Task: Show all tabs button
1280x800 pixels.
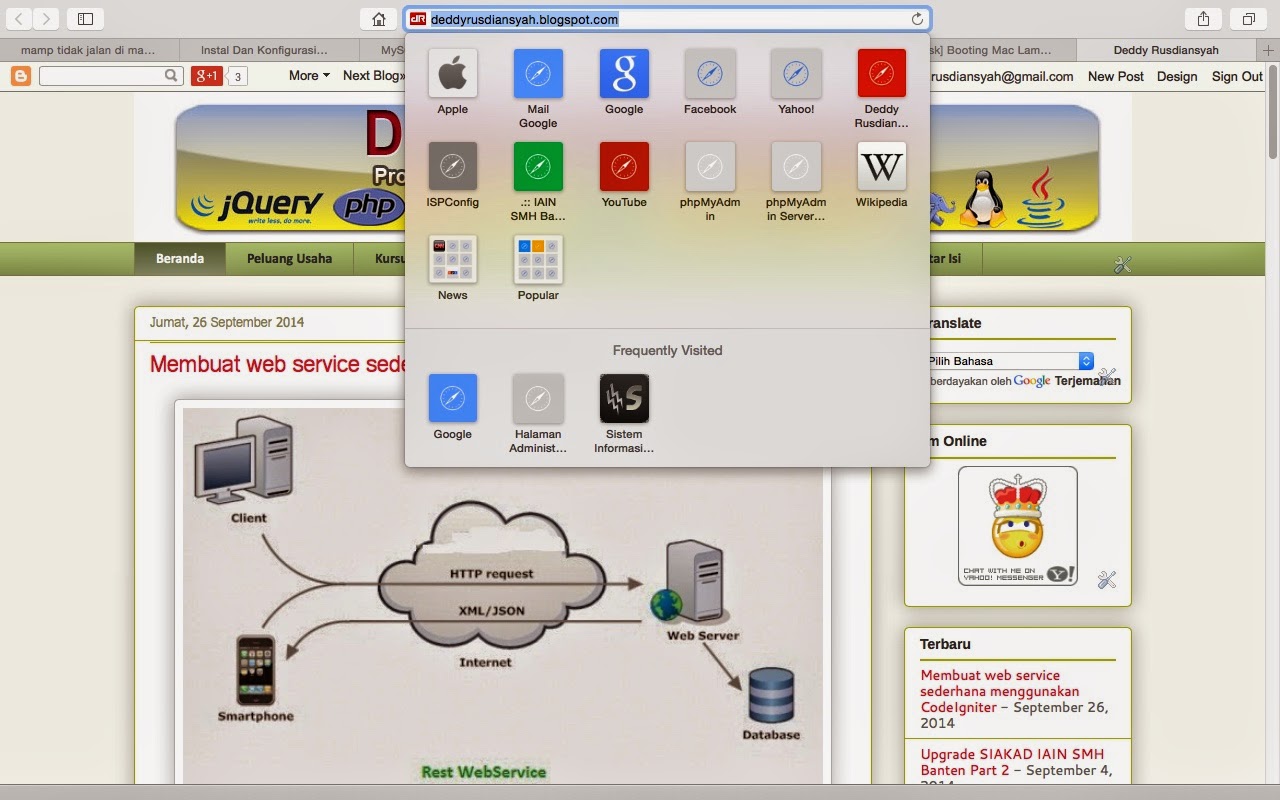Action: click(1248, 19)
